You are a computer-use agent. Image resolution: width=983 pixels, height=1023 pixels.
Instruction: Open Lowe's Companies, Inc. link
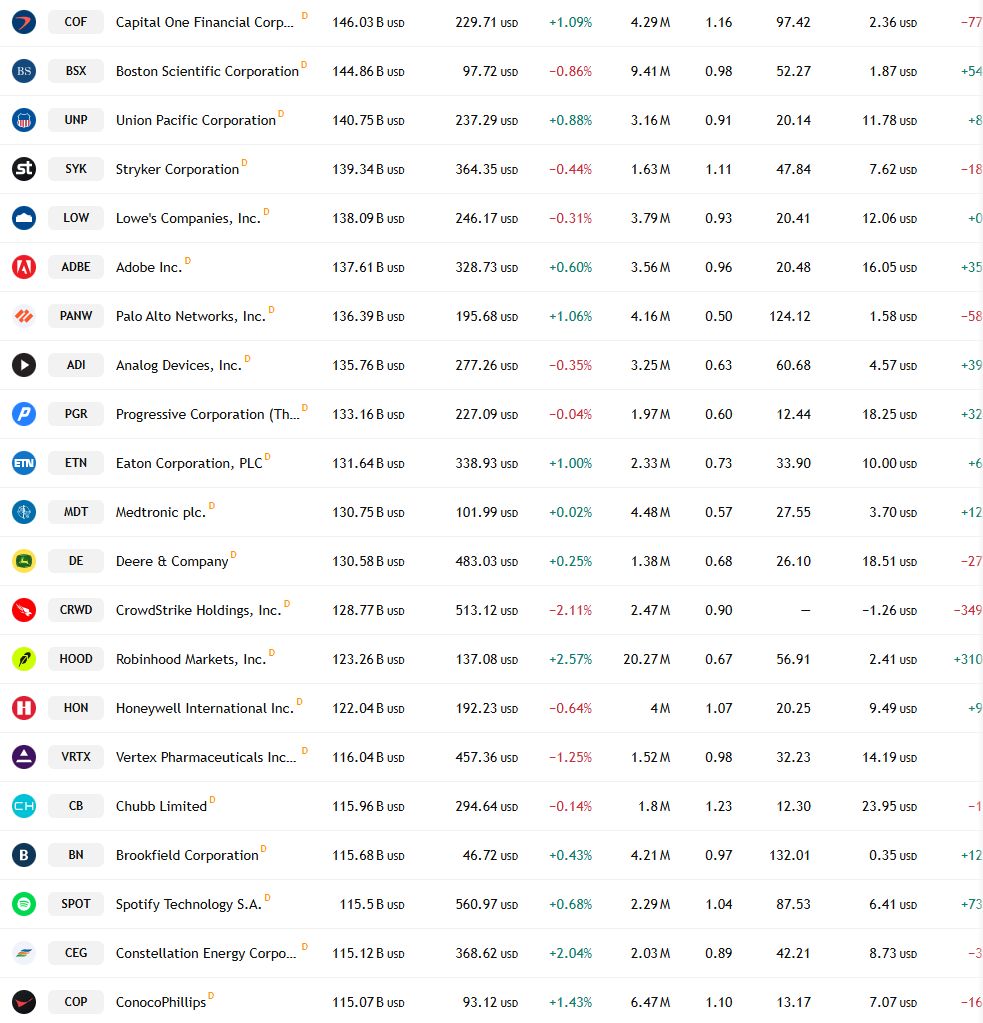click(188, 218)
